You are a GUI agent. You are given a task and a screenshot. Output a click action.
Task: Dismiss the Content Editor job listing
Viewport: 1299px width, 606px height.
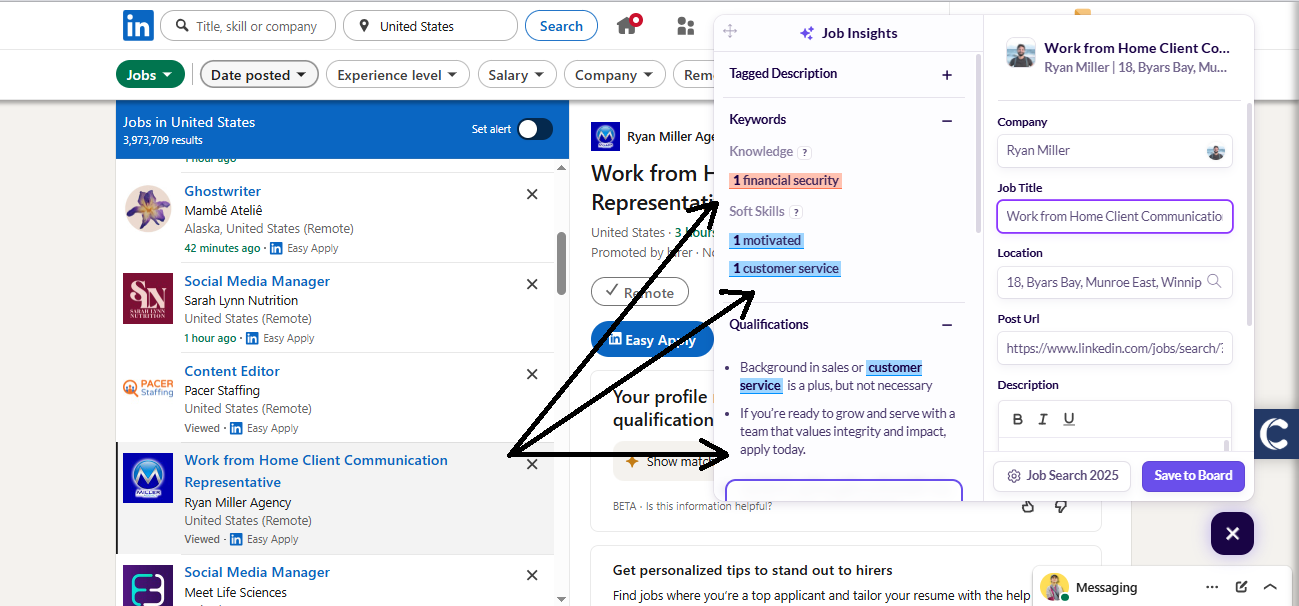(532, 374)
